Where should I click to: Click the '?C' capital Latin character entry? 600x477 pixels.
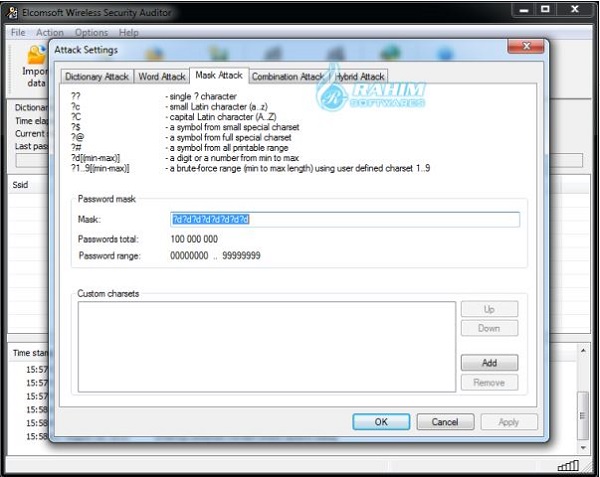[76, 117]
